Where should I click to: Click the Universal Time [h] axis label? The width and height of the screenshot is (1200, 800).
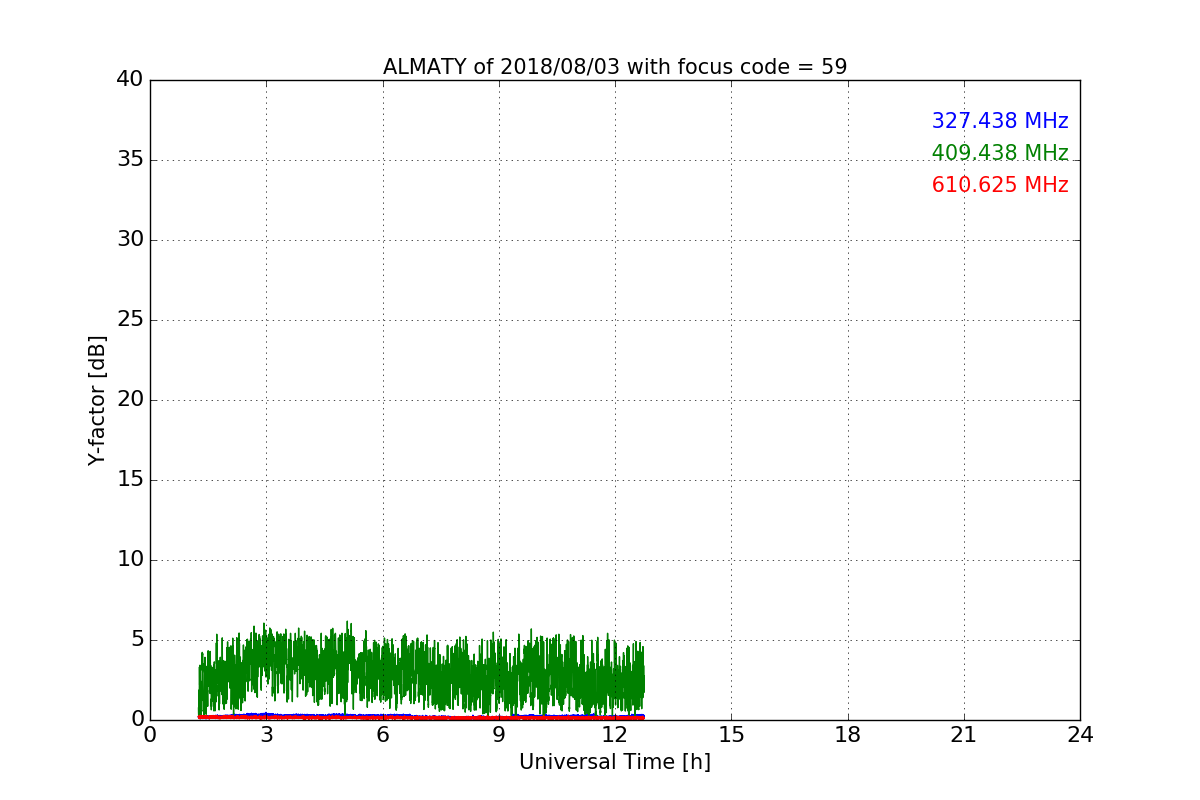tap(614, 762)
